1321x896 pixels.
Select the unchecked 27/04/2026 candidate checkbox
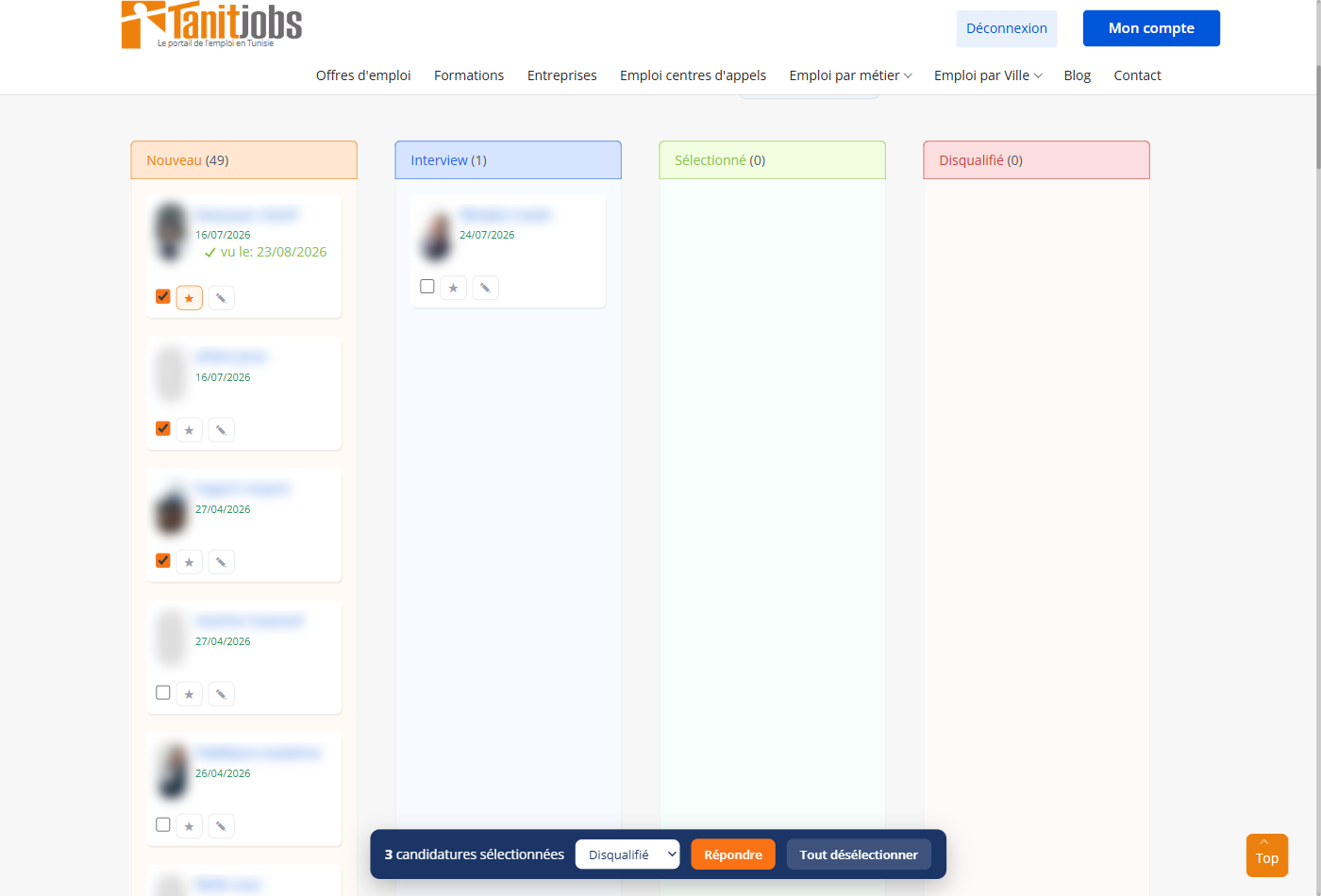coord(163,692)
